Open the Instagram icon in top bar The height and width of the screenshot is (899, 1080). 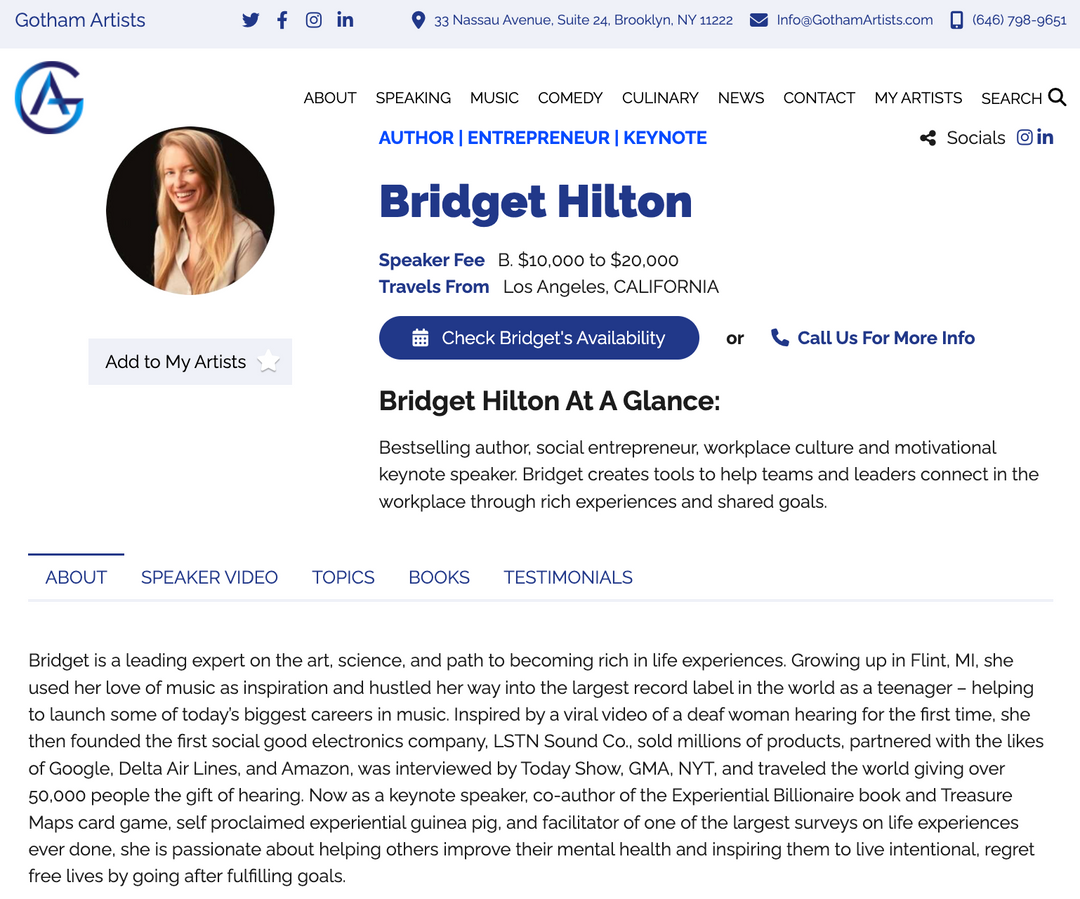314,20
